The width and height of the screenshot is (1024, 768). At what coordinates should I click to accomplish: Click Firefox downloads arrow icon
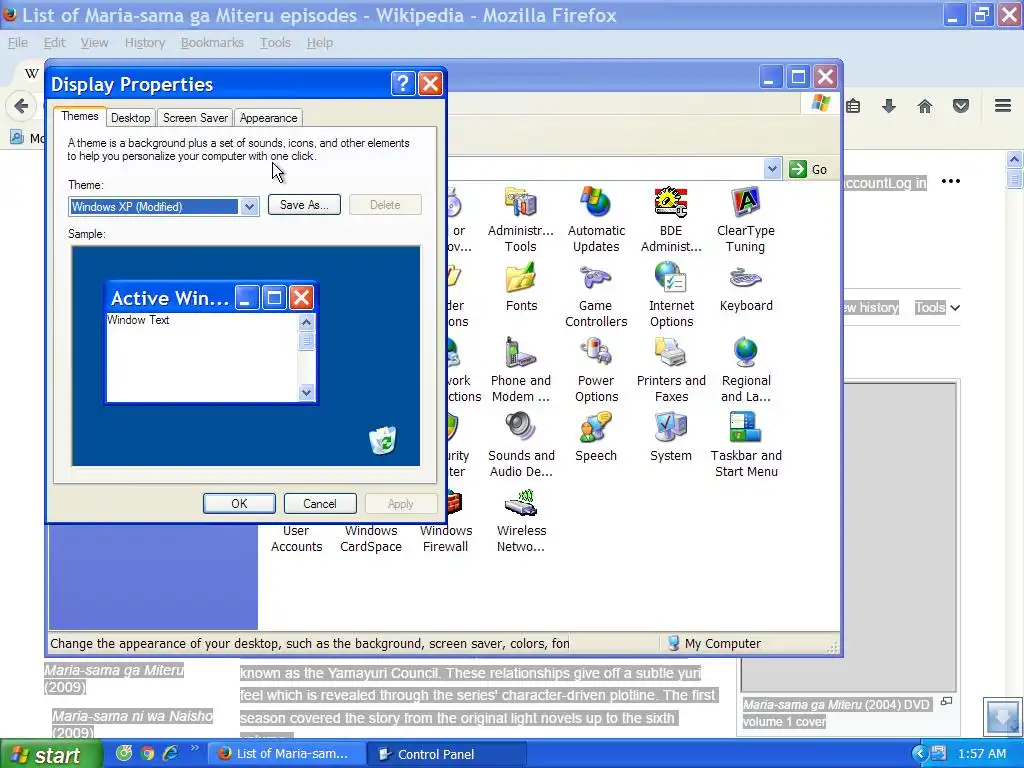click(x=889, y=106)
